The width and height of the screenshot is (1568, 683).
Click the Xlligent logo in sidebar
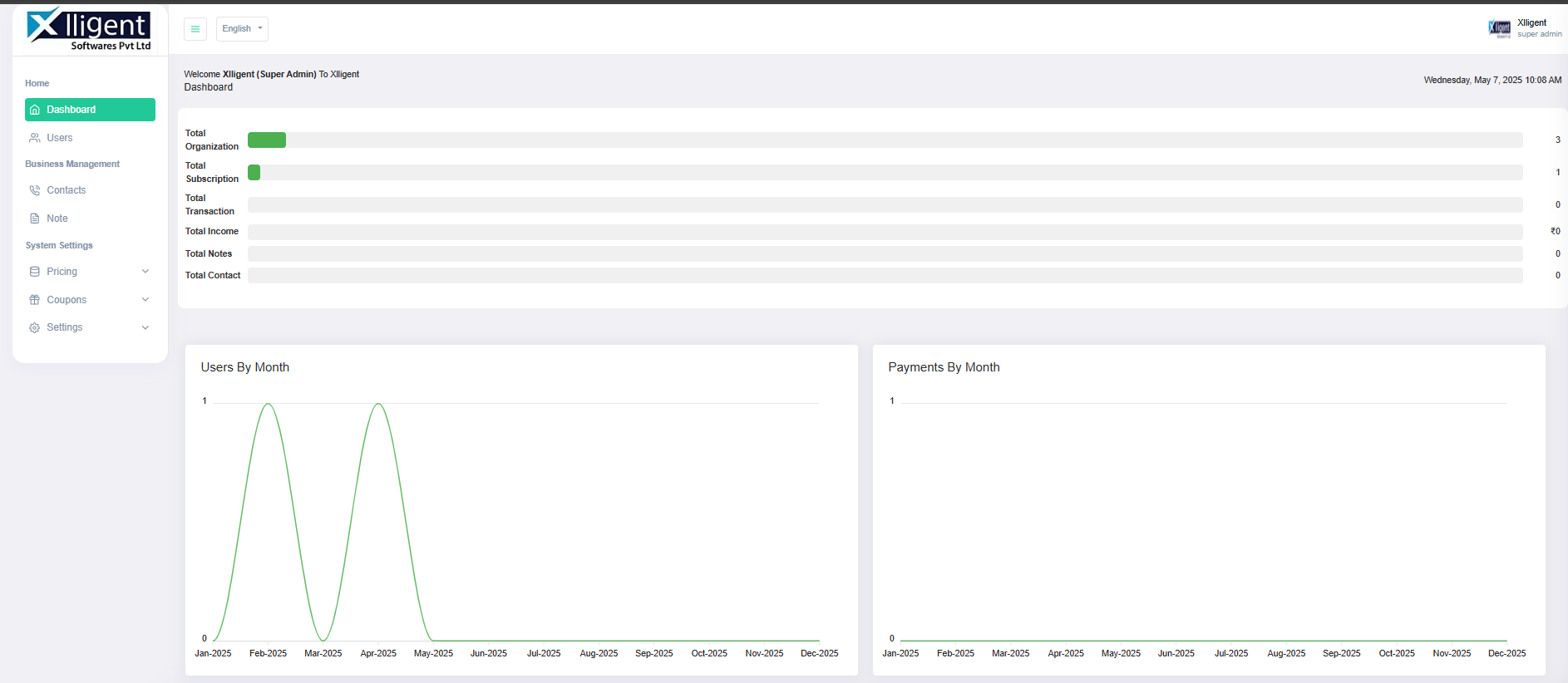[89, 29]
